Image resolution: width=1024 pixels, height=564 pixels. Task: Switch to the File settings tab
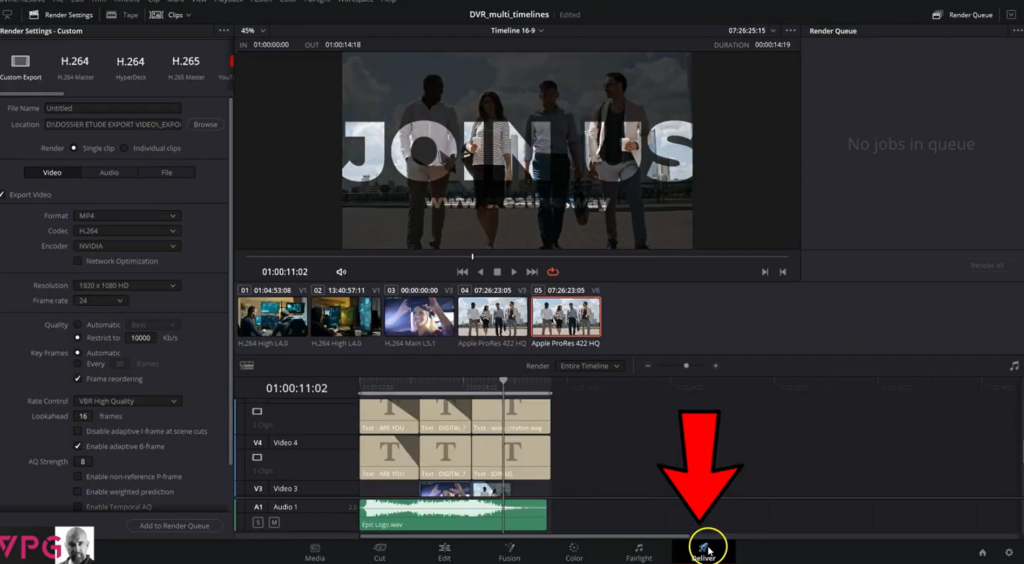point(166,173)
